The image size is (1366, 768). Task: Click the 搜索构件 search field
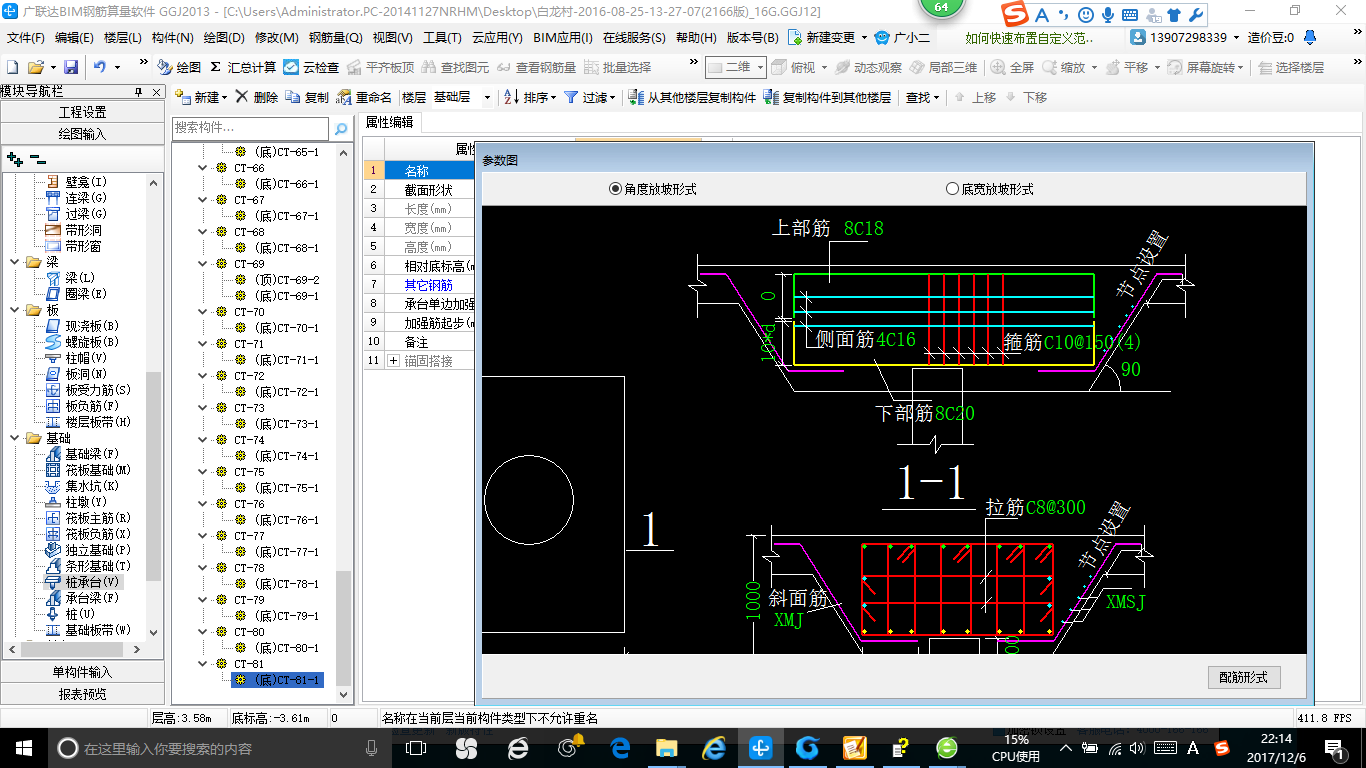point(250,128)
